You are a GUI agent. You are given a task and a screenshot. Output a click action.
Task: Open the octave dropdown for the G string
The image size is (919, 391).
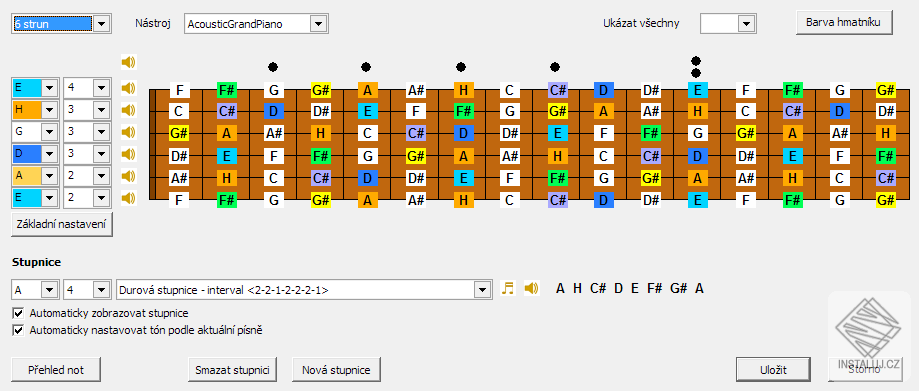point(102,132)
